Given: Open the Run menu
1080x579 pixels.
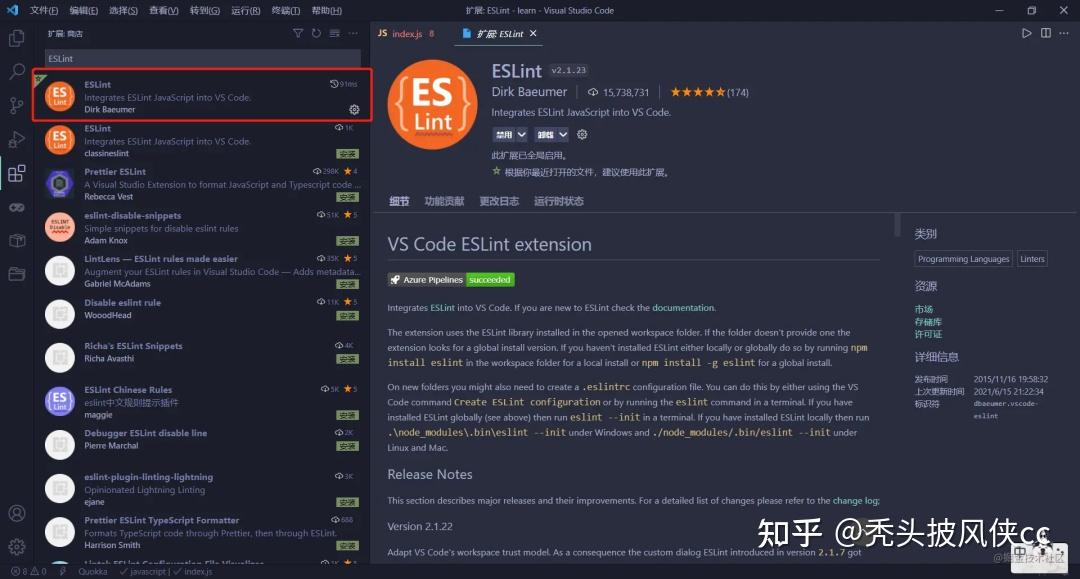Looking at the screenshot, I should pyautogui.click(x=245, y=10).
